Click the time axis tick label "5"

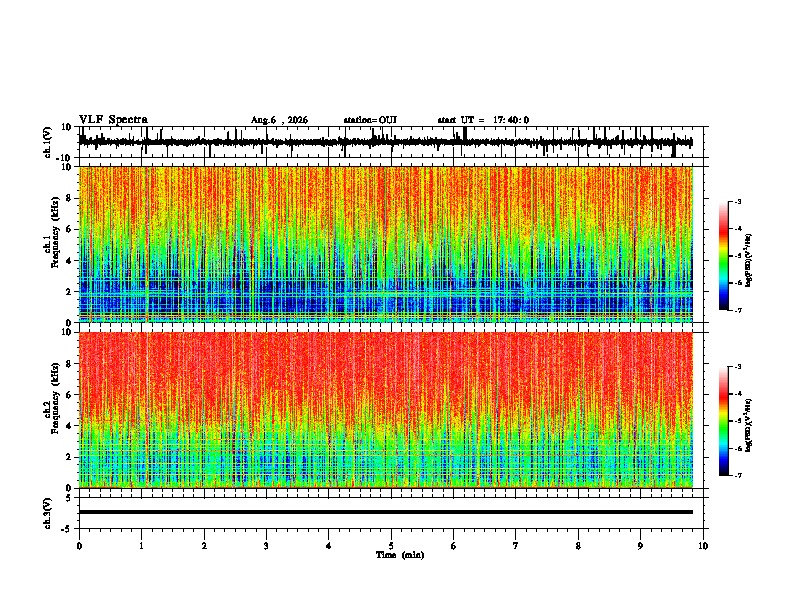[x=391, y=546]
